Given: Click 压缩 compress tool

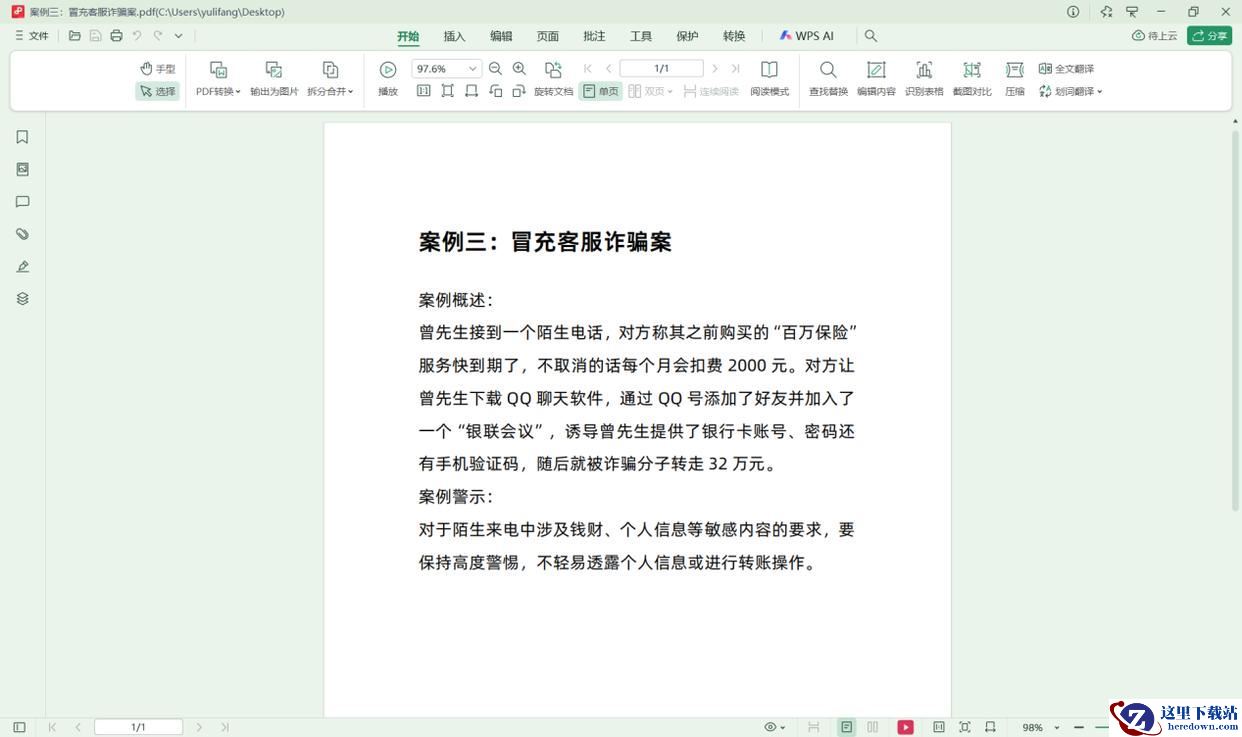Looking at the screenshot, I should click(x=1015, y=80).
